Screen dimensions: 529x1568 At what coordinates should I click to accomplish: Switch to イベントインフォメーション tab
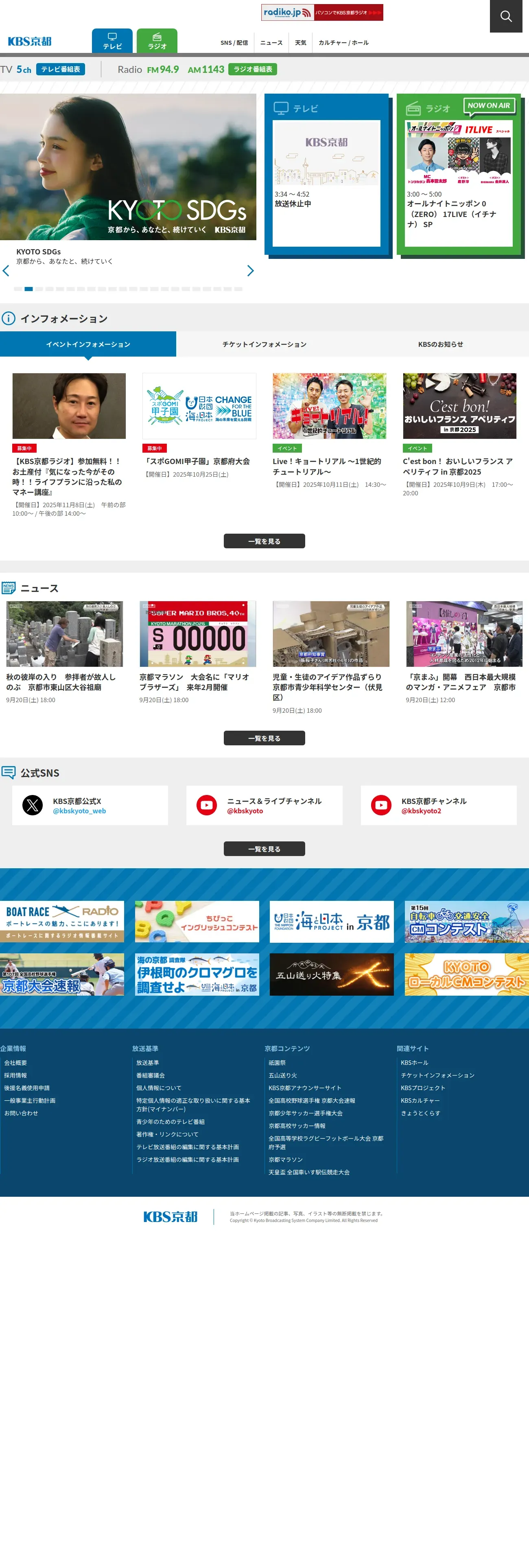88,344
